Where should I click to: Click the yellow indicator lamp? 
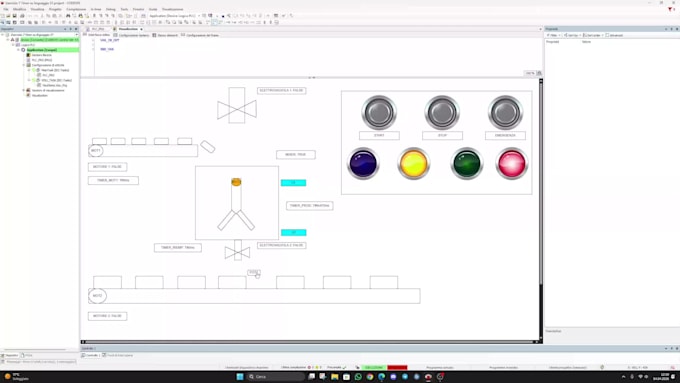(x=413, y=164)
